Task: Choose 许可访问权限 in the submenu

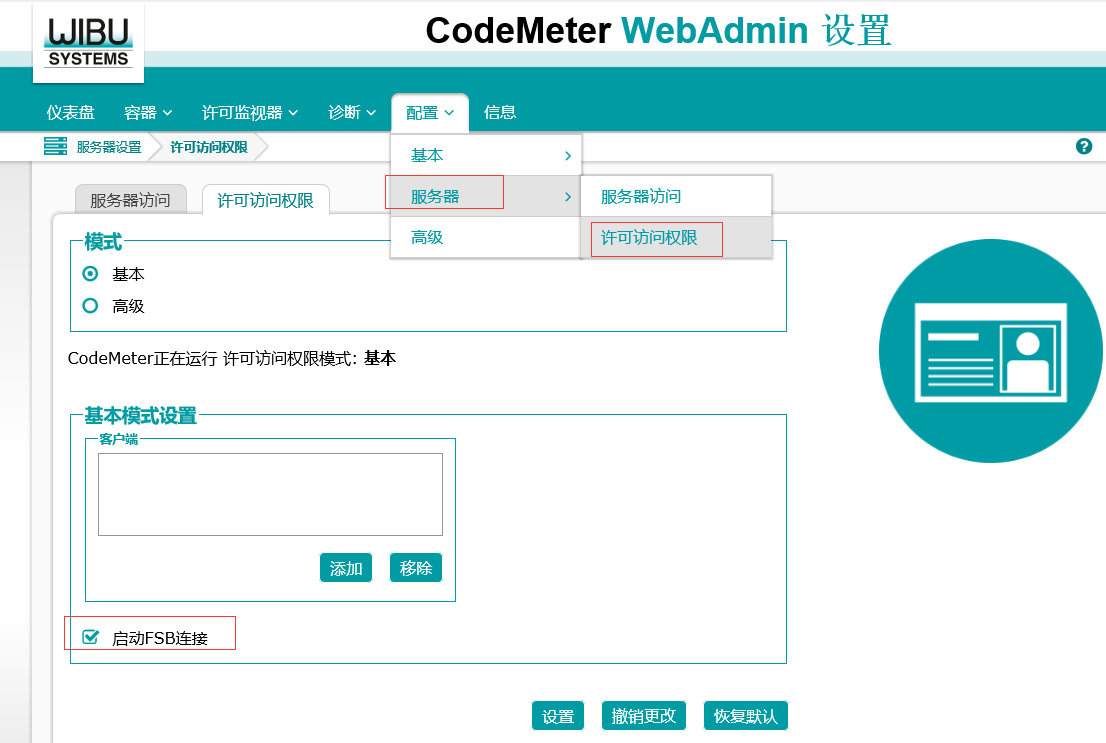Action: point(676,238)
